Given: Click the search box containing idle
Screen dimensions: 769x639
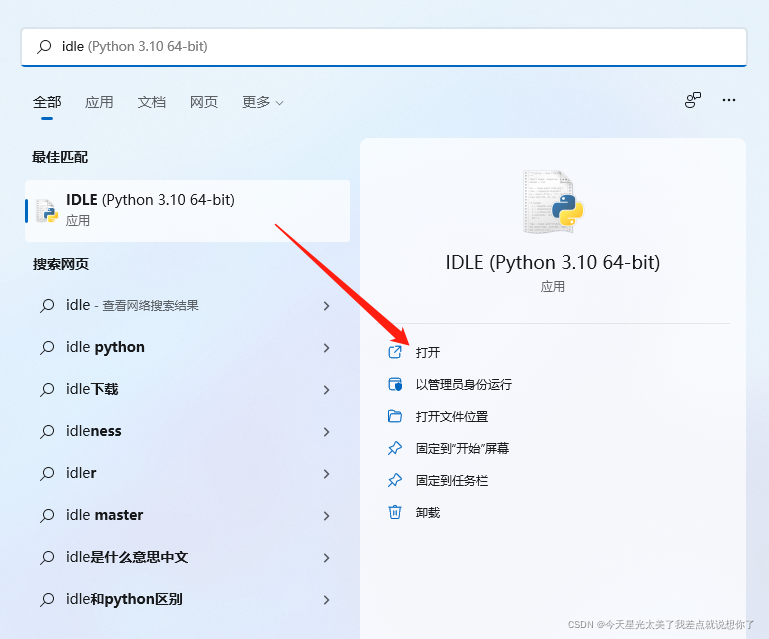Looking at the screenshot, I should [x=384, y=47].
